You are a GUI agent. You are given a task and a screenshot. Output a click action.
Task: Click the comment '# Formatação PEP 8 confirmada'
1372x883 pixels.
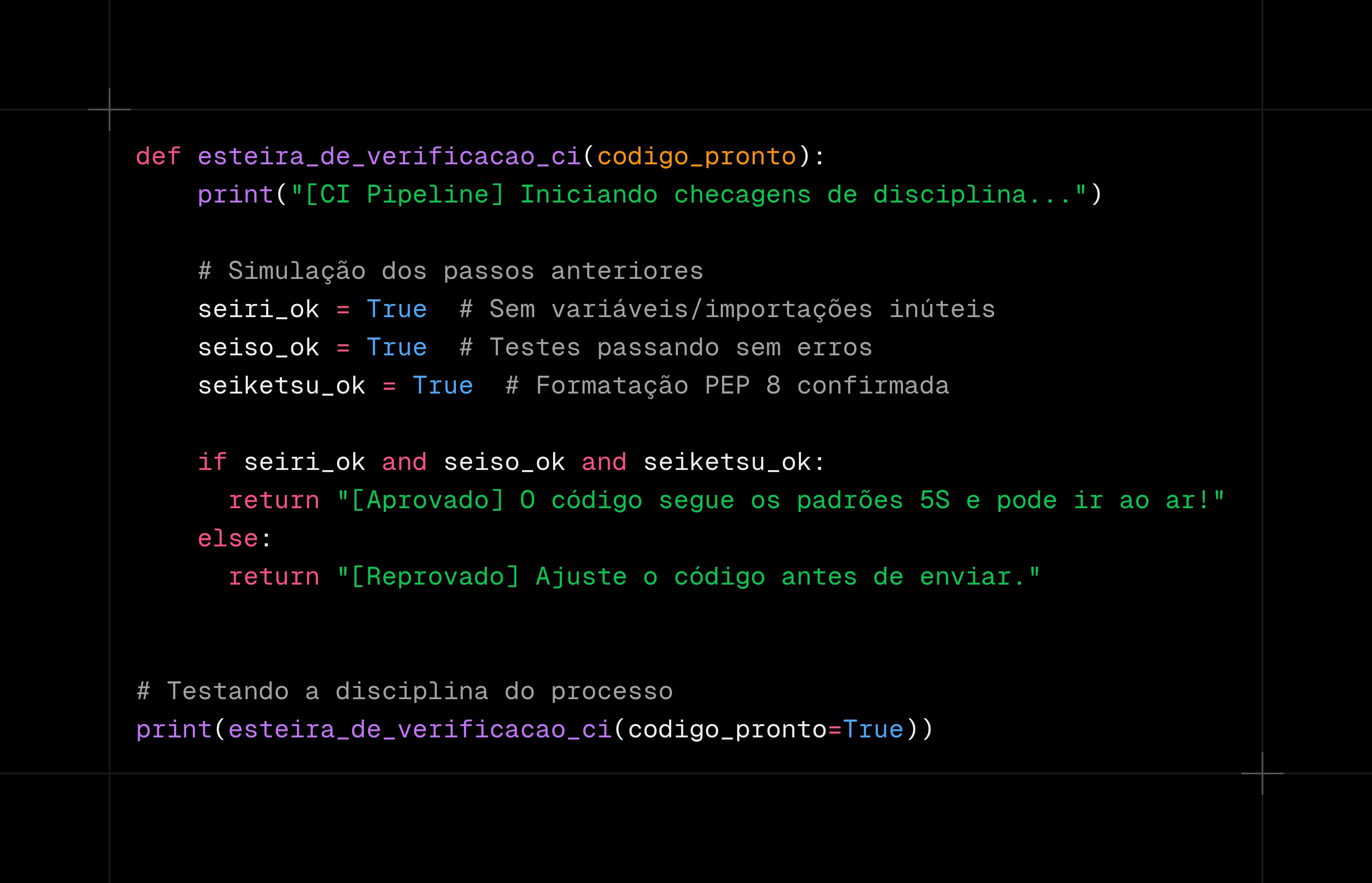coord(728,386)
